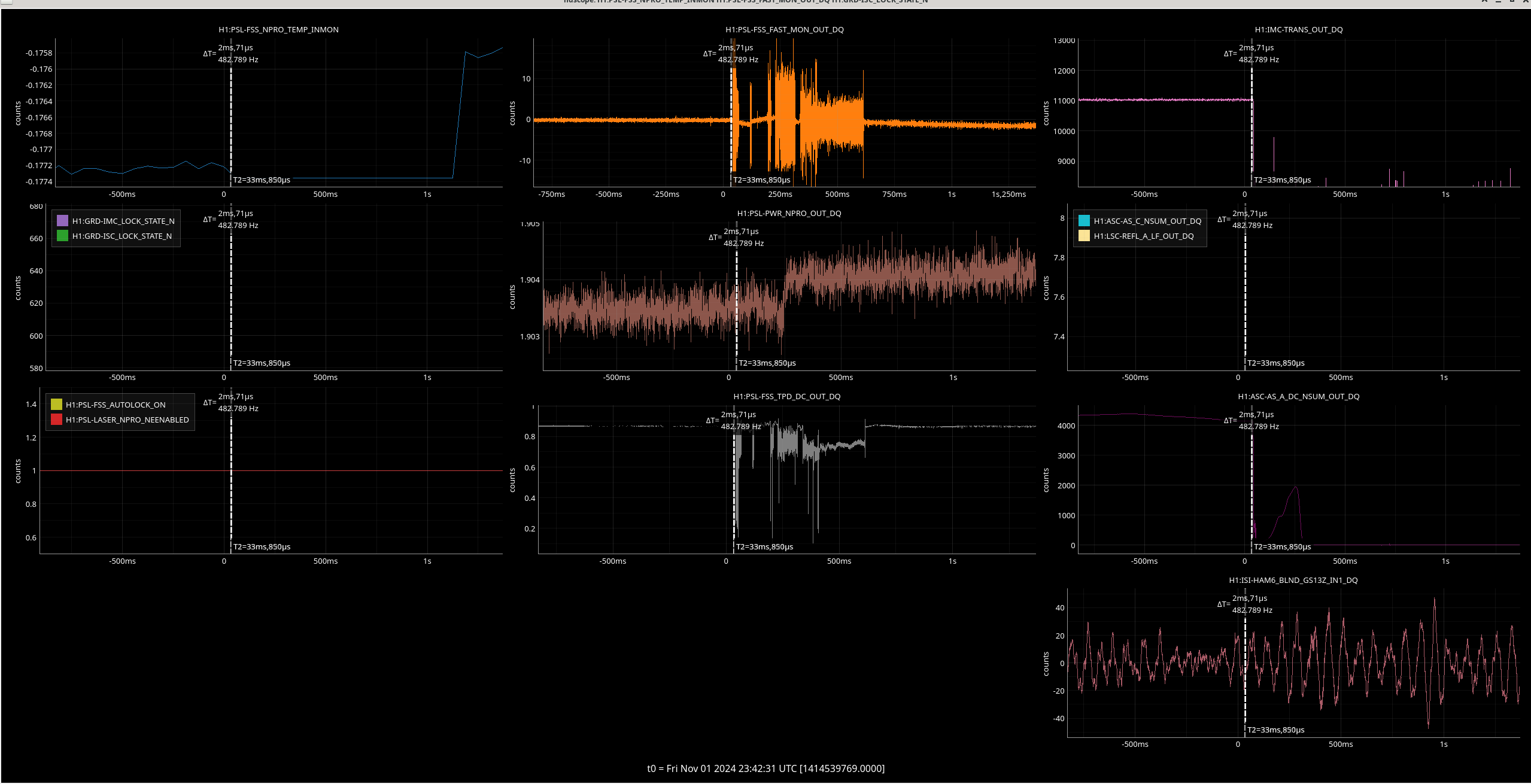Image resolution: width=1531 pixels, height=784 pixels.
Task: Click the 1s,250ms x-axis tick in FAST_MON_OUT_DQ plot
Action: (1008, 194)
